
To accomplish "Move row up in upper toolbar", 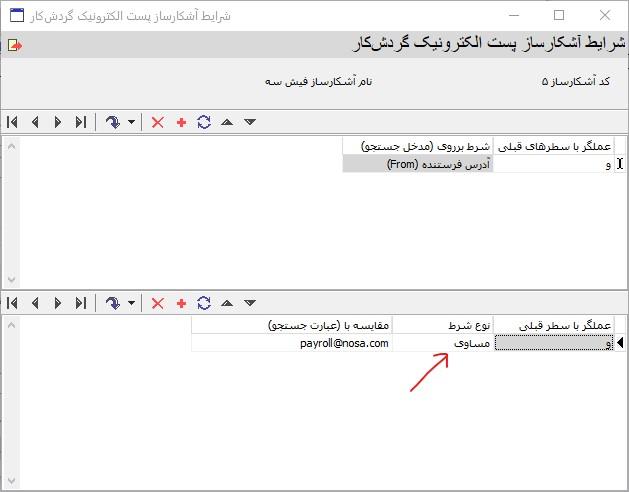I will (x=227, y=122).
